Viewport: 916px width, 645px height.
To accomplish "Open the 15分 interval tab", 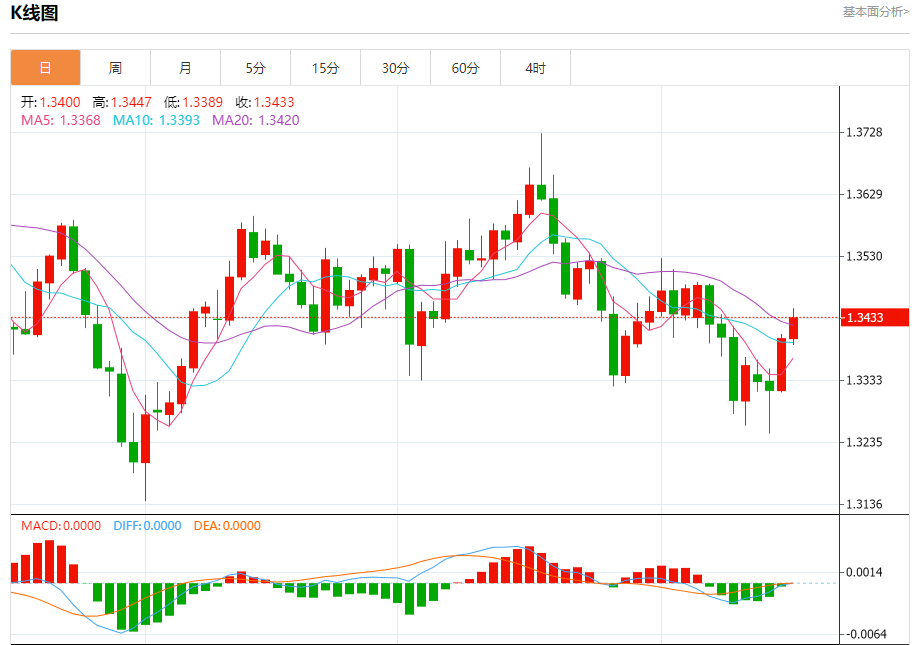I will (x=326, y=68).
